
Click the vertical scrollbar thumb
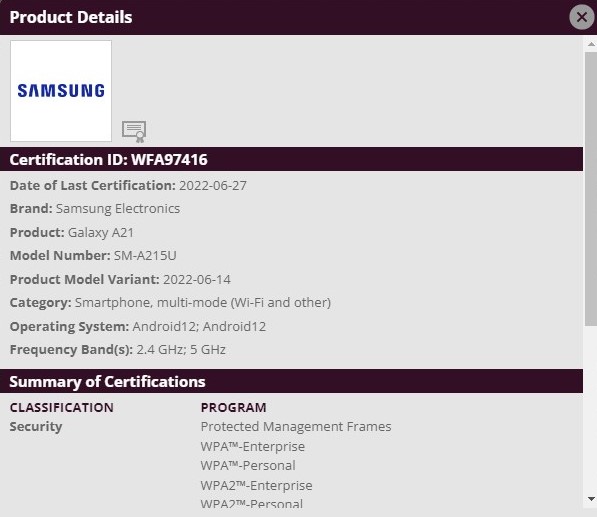click(591, 189)
